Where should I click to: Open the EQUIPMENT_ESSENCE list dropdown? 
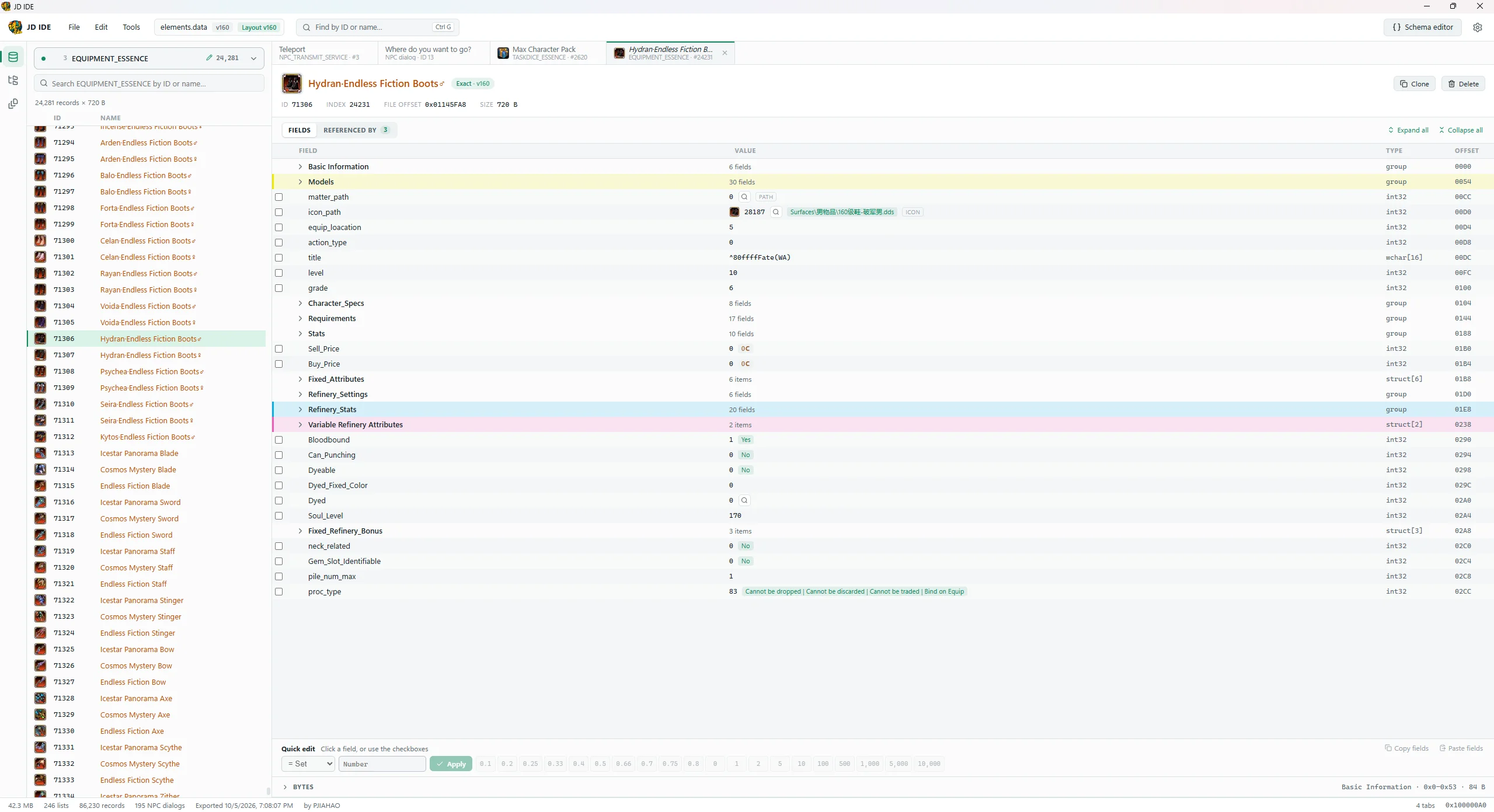tap(149, 58)
